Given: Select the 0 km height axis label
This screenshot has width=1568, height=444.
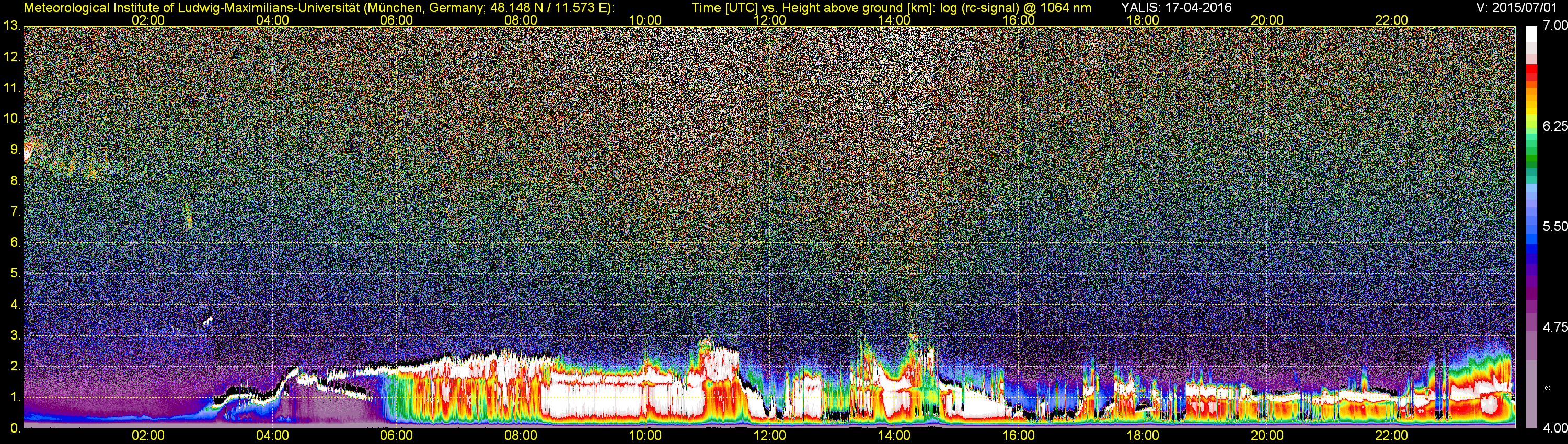Looking at the screenshot, I should (x=15, y=428).
